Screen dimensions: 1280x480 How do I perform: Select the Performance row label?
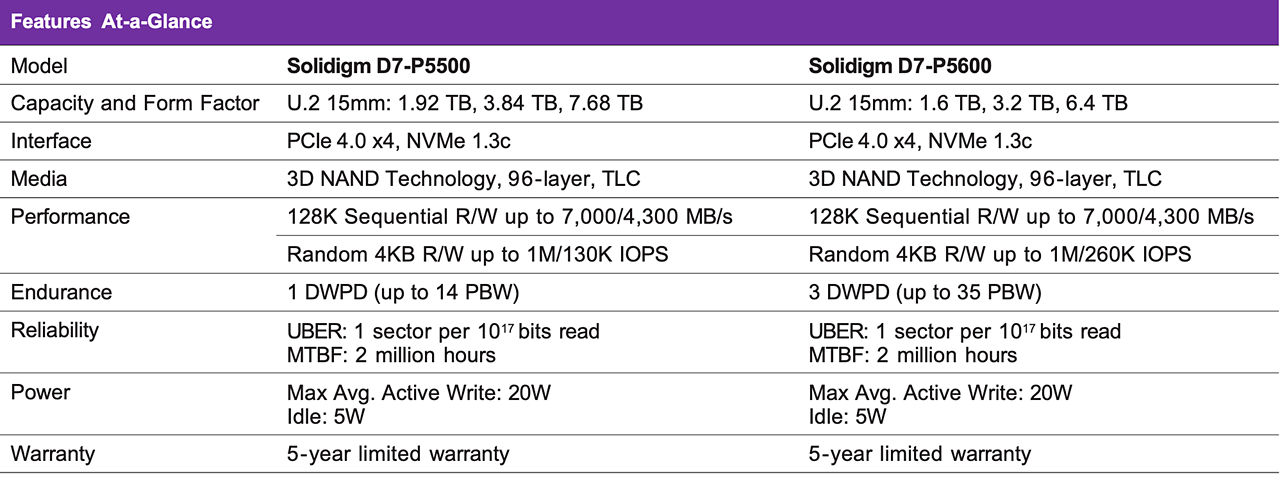coord(70,216)
